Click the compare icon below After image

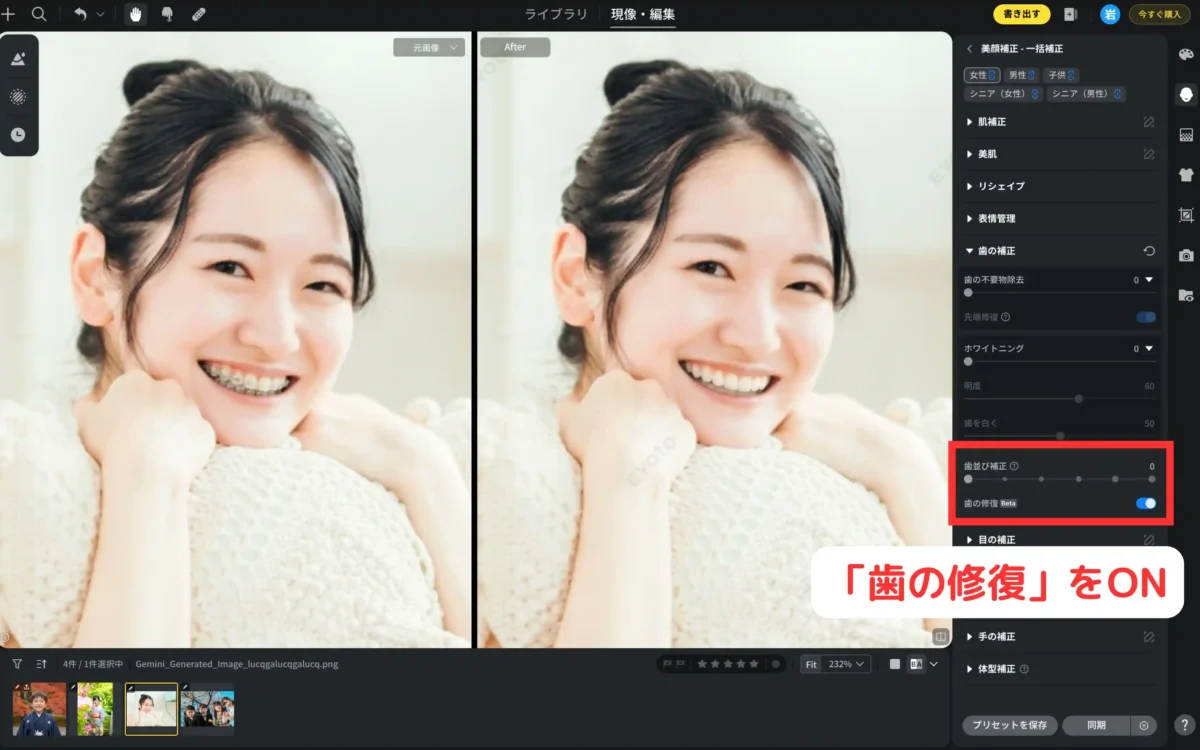(940, 636)
